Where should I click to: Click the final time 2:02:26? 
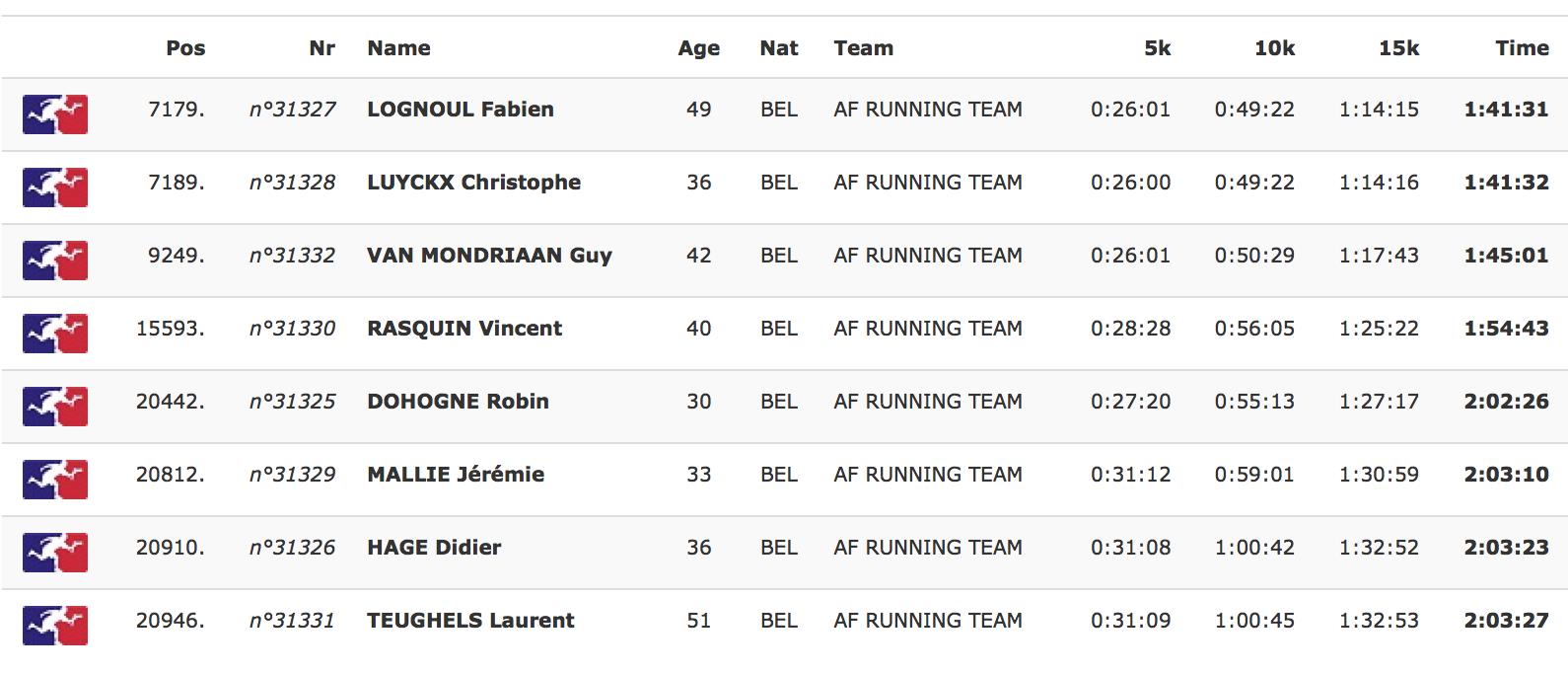click(x=1506, y=402)
